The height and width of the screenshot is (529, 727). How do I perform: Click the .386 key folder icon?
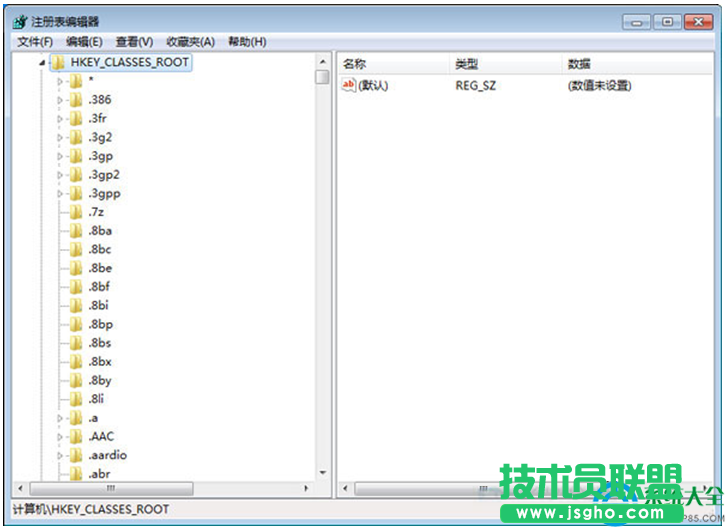[76, 100]
